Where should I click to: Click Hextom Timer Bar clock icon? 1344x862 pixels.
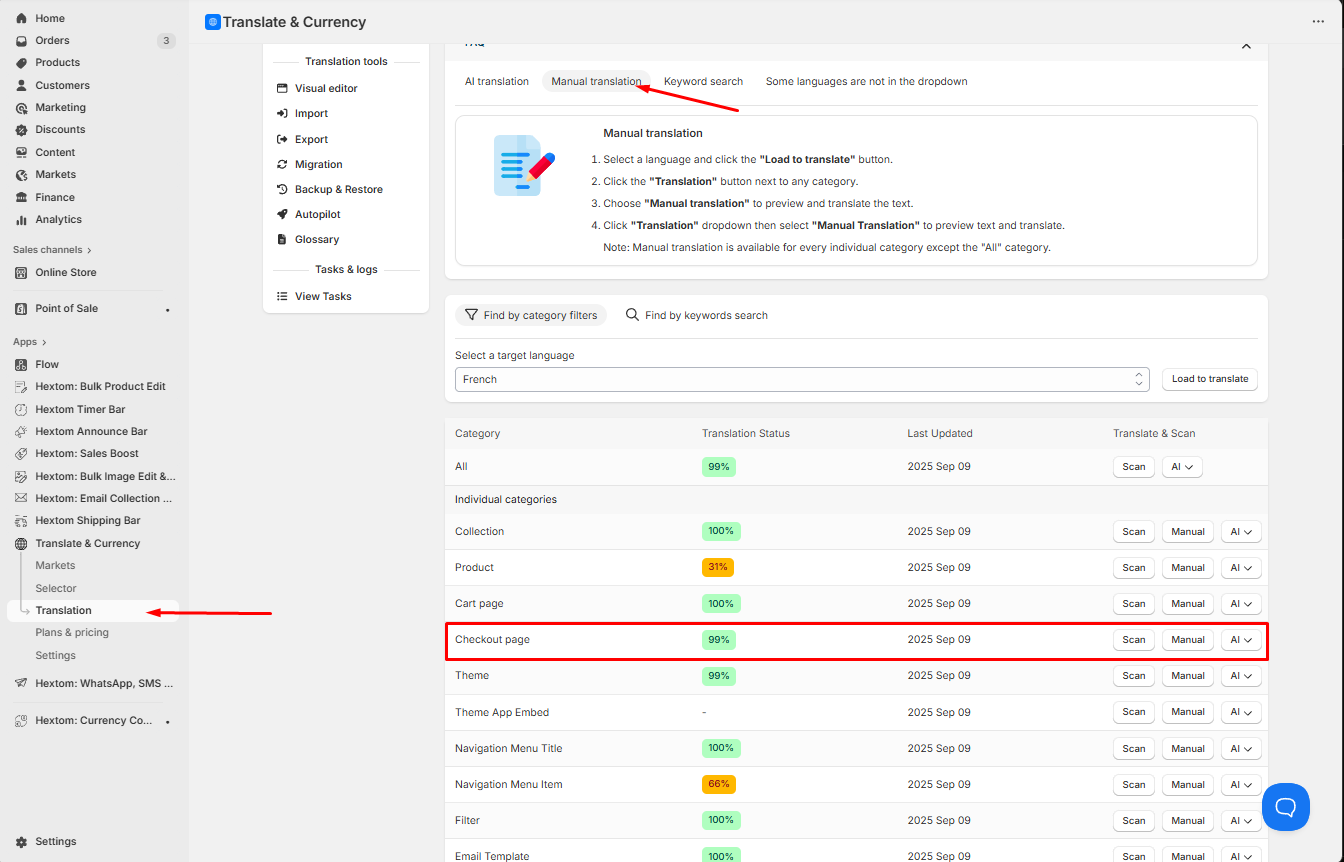(22, 410)
